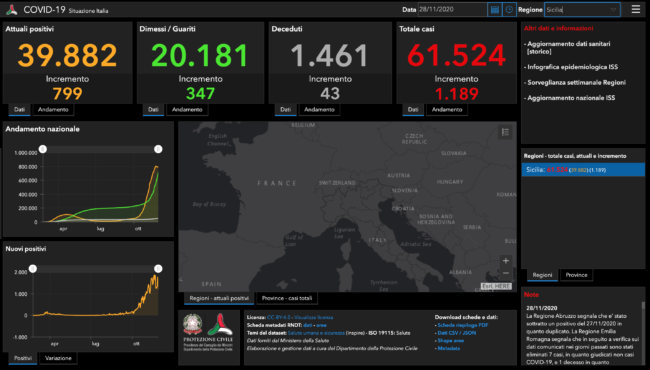Image resolution: width=650 pixels, height=370 pixels.
Task: Click the Data field showing 28/11/2020
Action: (452, 10)
